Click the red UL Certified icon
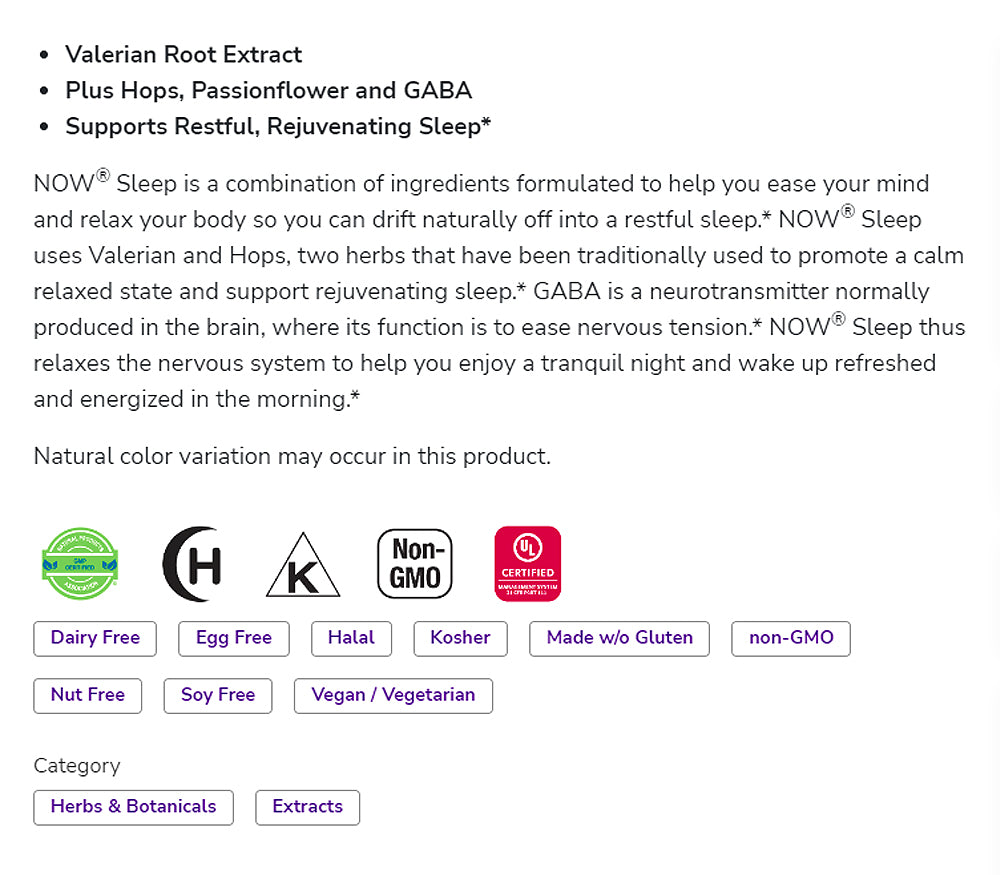This screenshot has width=1000, height=875. click(x=527, y=564)
